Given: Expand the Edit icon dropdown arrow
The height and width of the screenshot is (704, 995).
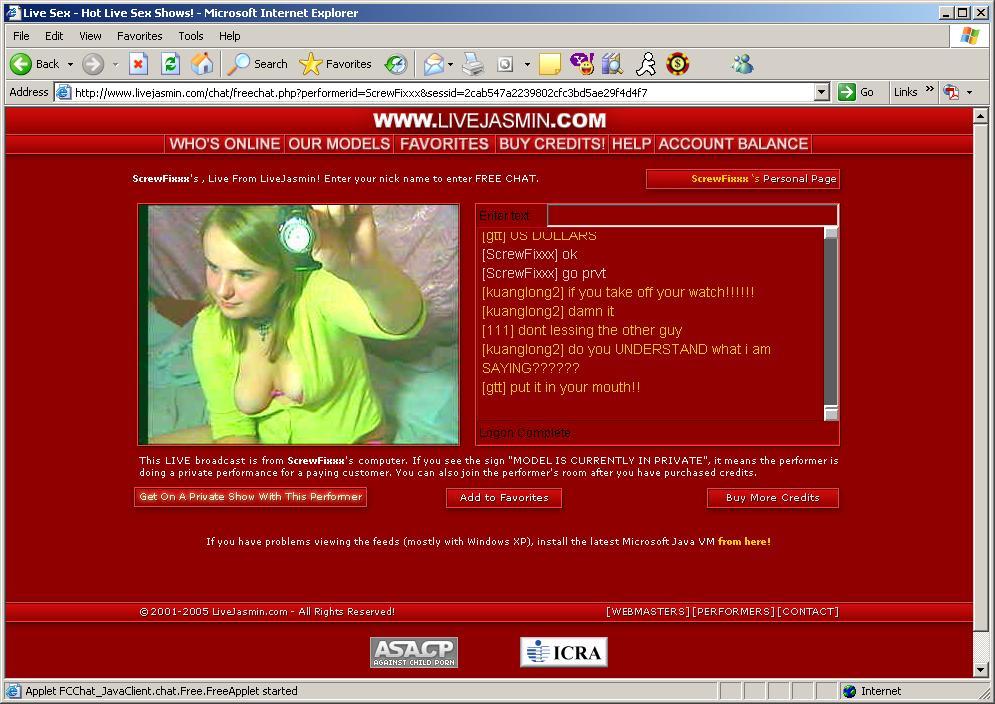Looking at the screenshot, I should coord(527,65).
